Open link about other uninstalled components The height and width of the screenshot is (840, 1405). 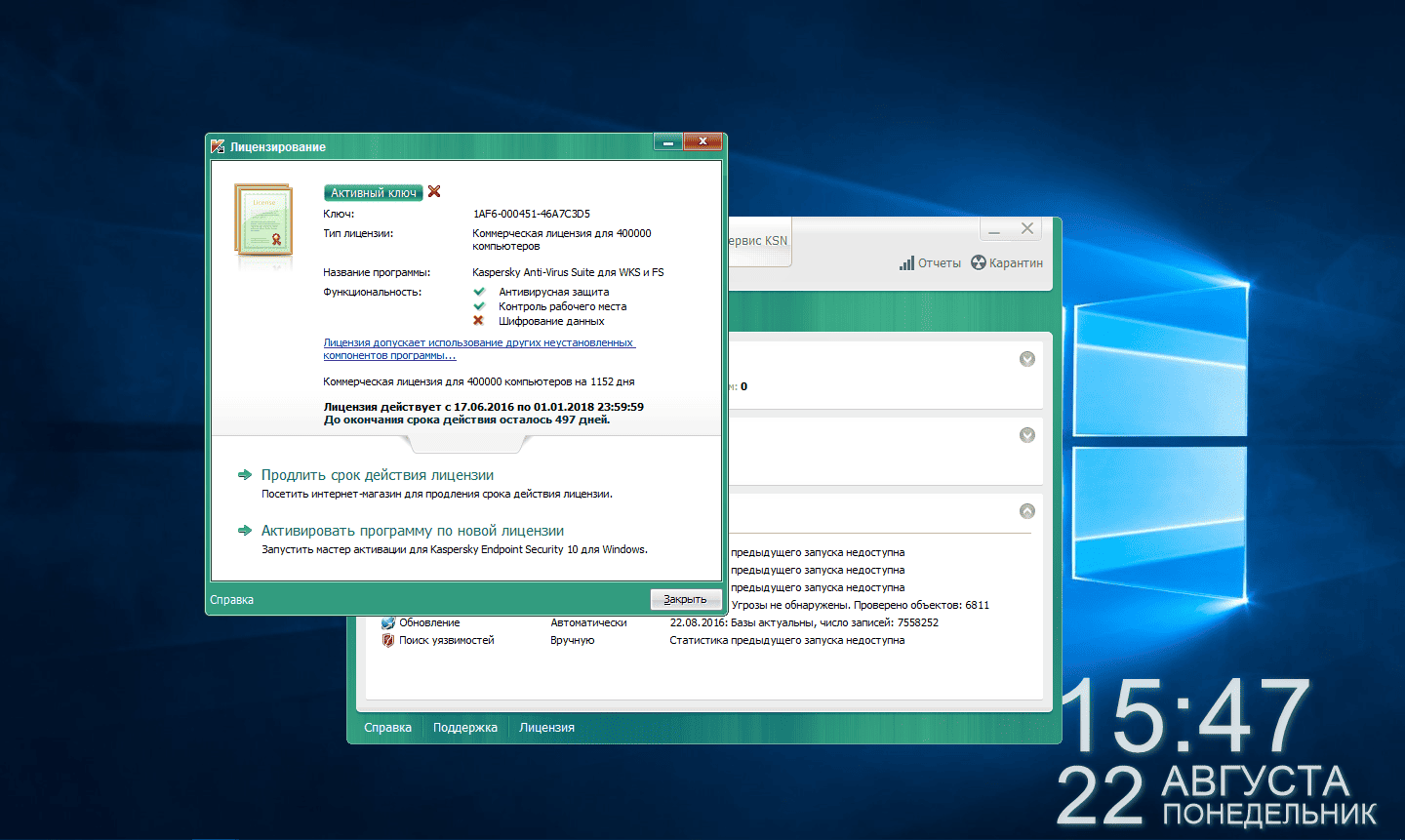coord(479,349)
